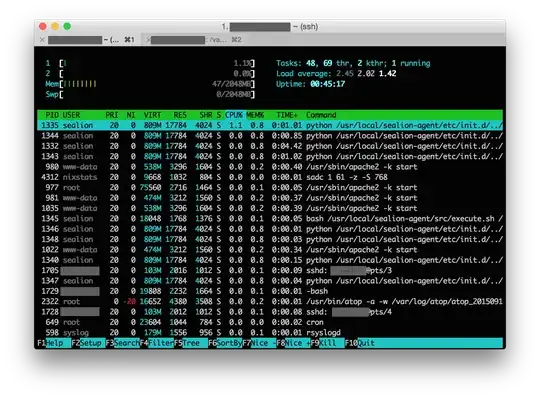
Task: Select process row PID 1035 www-data
Action: [270, 208]
